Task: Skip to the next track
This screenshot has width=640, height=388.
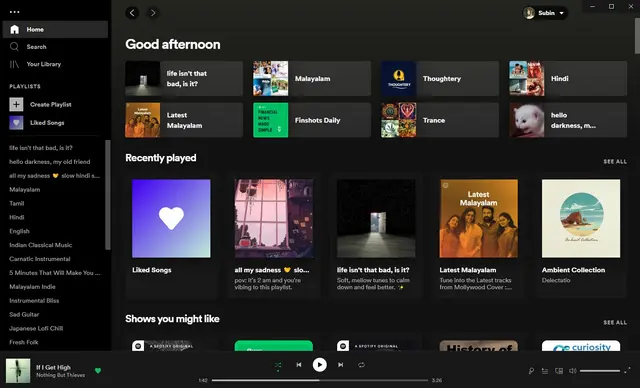Action: tap(340, 365)
